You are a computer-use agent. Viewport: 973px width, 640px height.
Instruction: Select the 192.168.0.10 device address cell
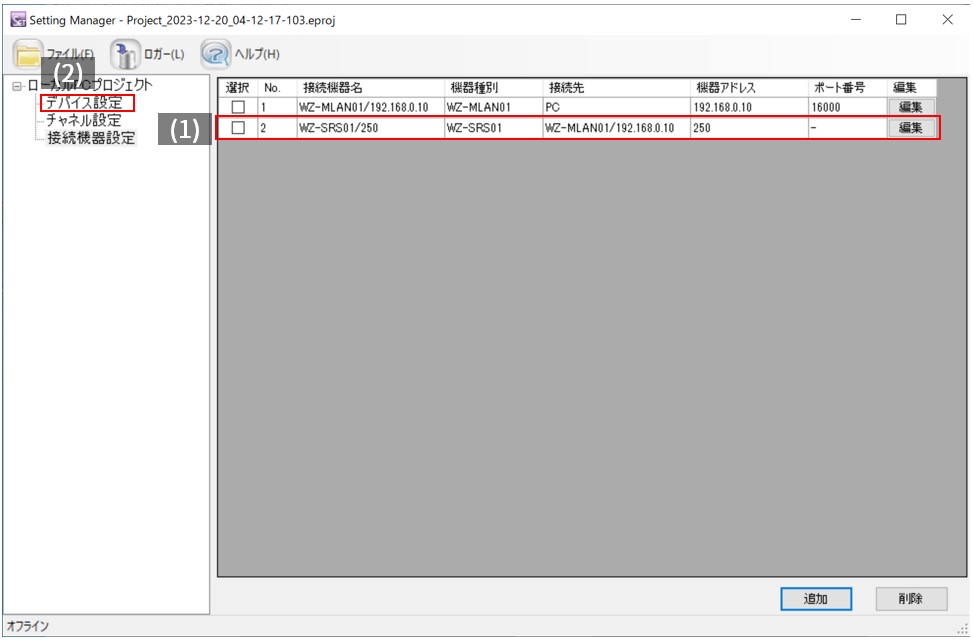click(749, 107)
